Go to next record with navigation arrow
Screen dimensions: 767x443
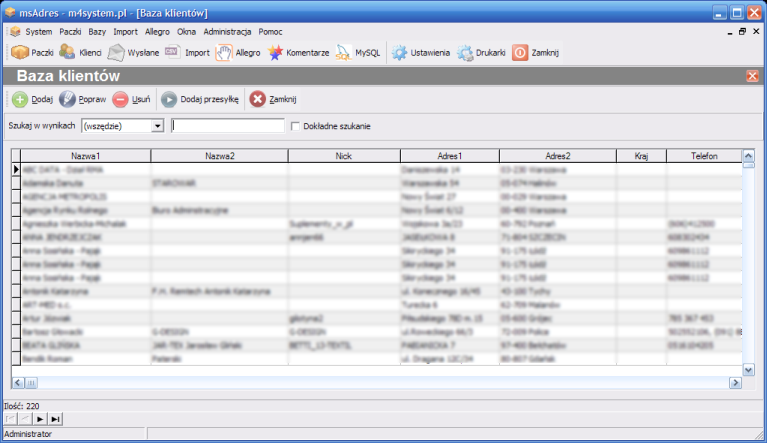(40, 419)
